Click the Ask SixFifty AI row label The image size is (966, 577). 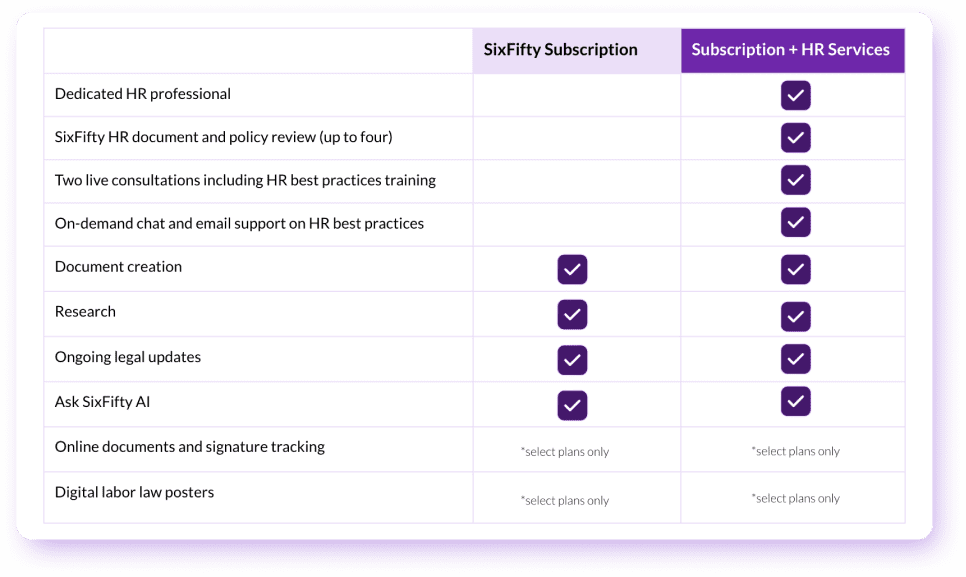click(x=102, y=402)
